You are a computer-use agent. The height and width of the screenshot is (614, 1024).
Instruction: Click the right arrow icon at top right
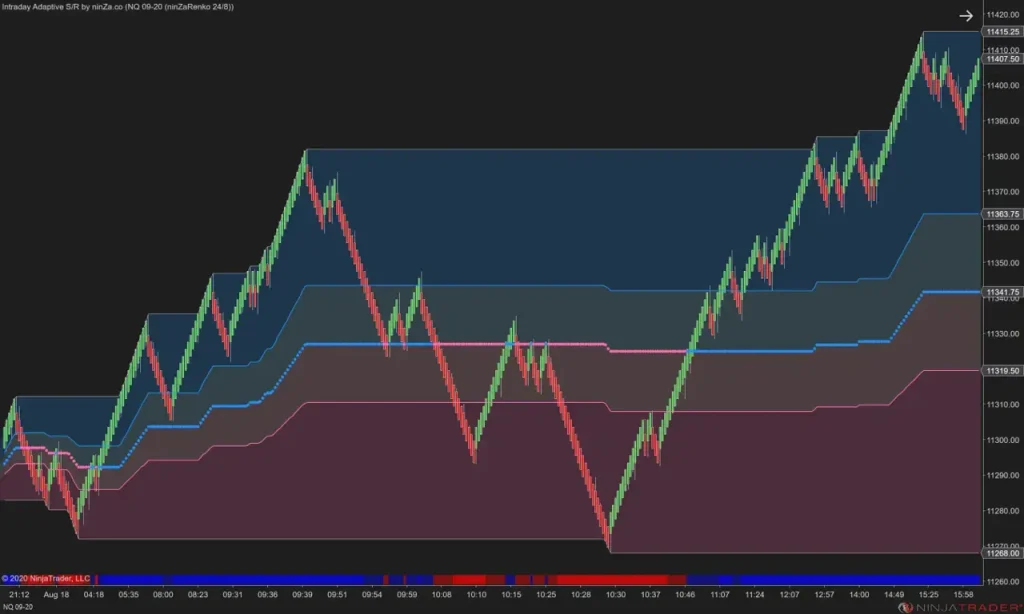point(966,16)
